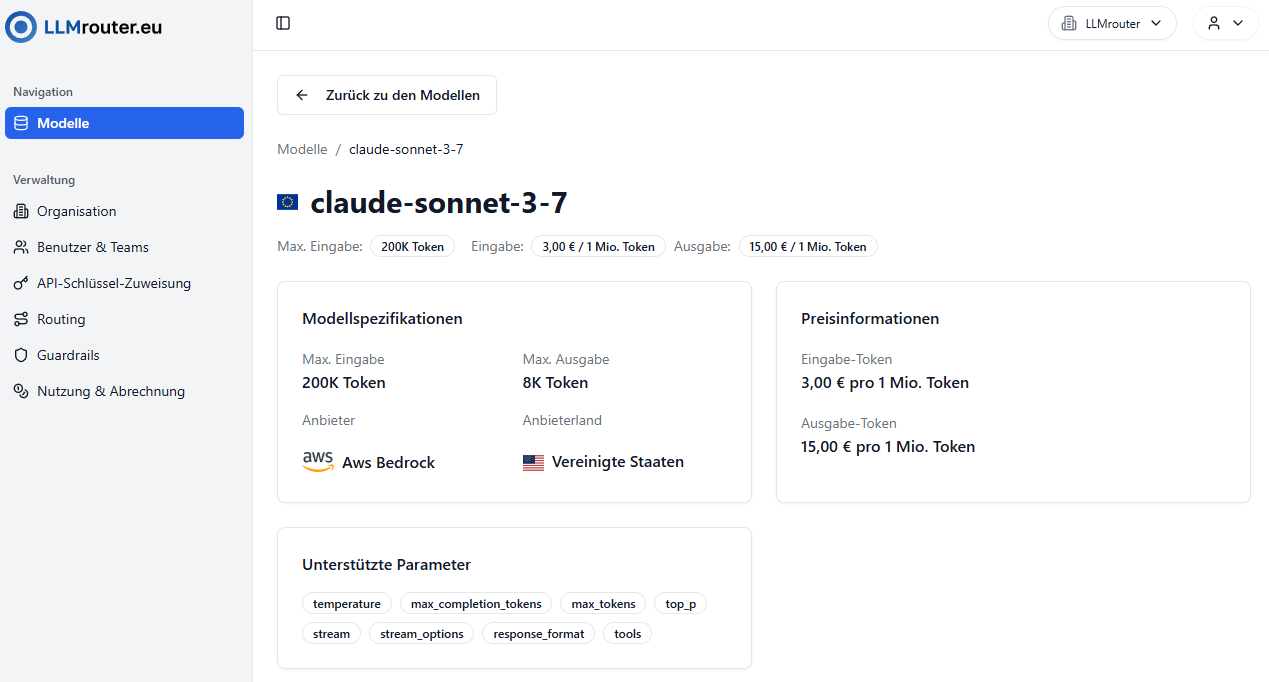Image resolution: width=1269 pixels, height=682 pixels.
Task: Click the temperature parameter tag
Action: point(347,604)
